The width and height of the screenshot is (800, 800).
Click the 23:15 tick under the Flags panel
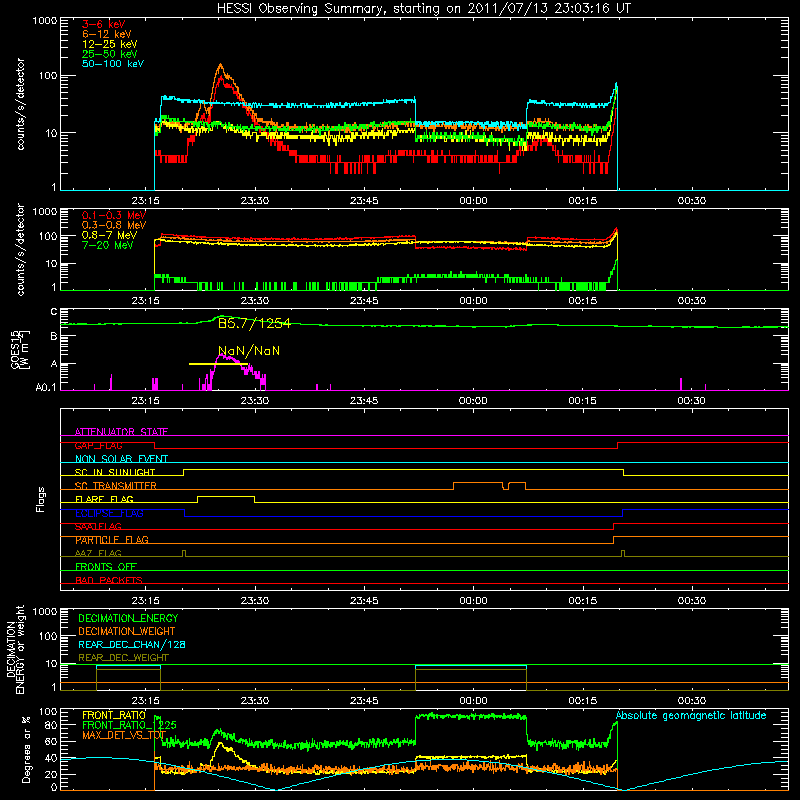tap(145, 601)
